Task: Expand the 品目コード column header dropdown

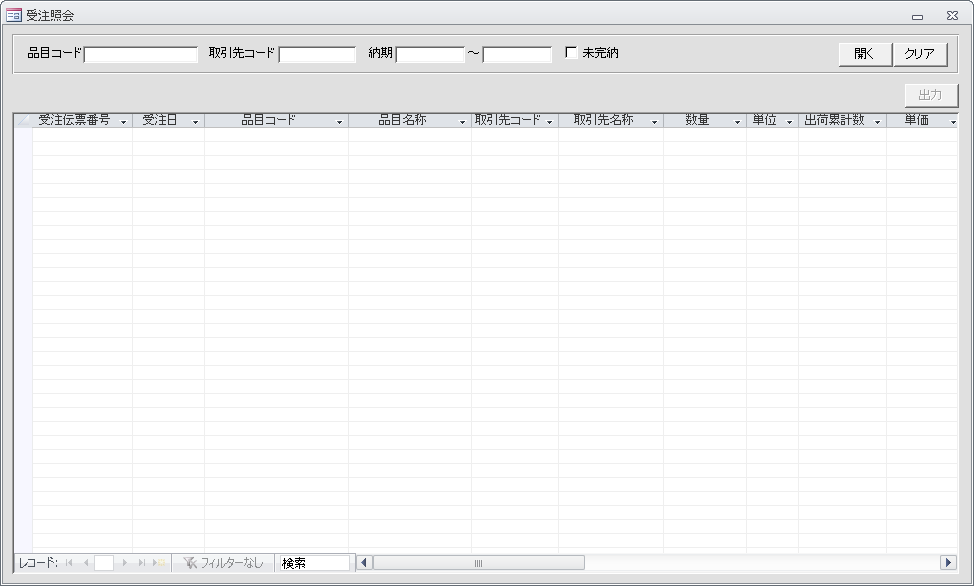Action: tap(340, 122)
